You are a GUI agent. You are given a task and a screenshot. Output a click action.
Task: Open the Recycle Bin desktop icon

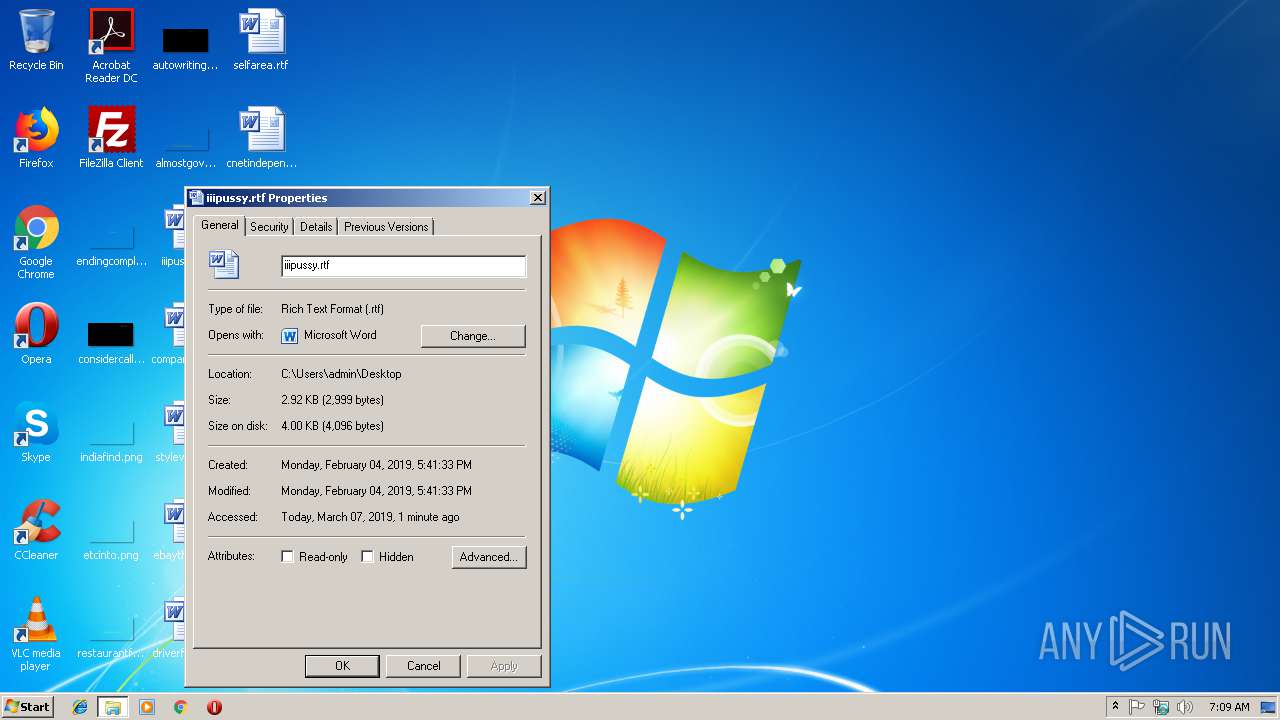point(36,41)
